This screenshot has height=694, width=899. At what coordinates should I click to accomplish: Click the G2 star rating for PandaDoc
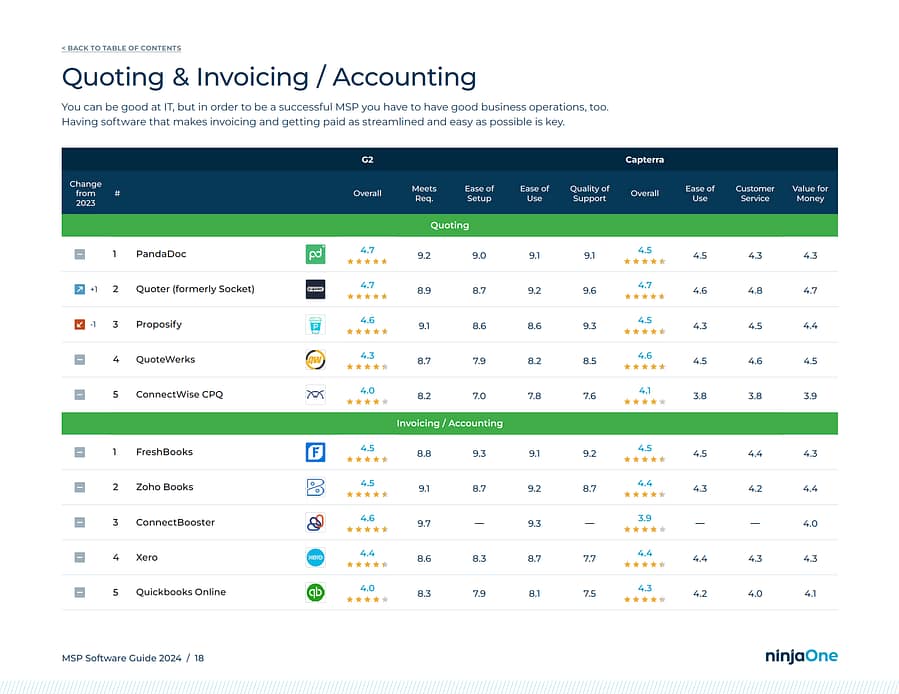point(367,262)
